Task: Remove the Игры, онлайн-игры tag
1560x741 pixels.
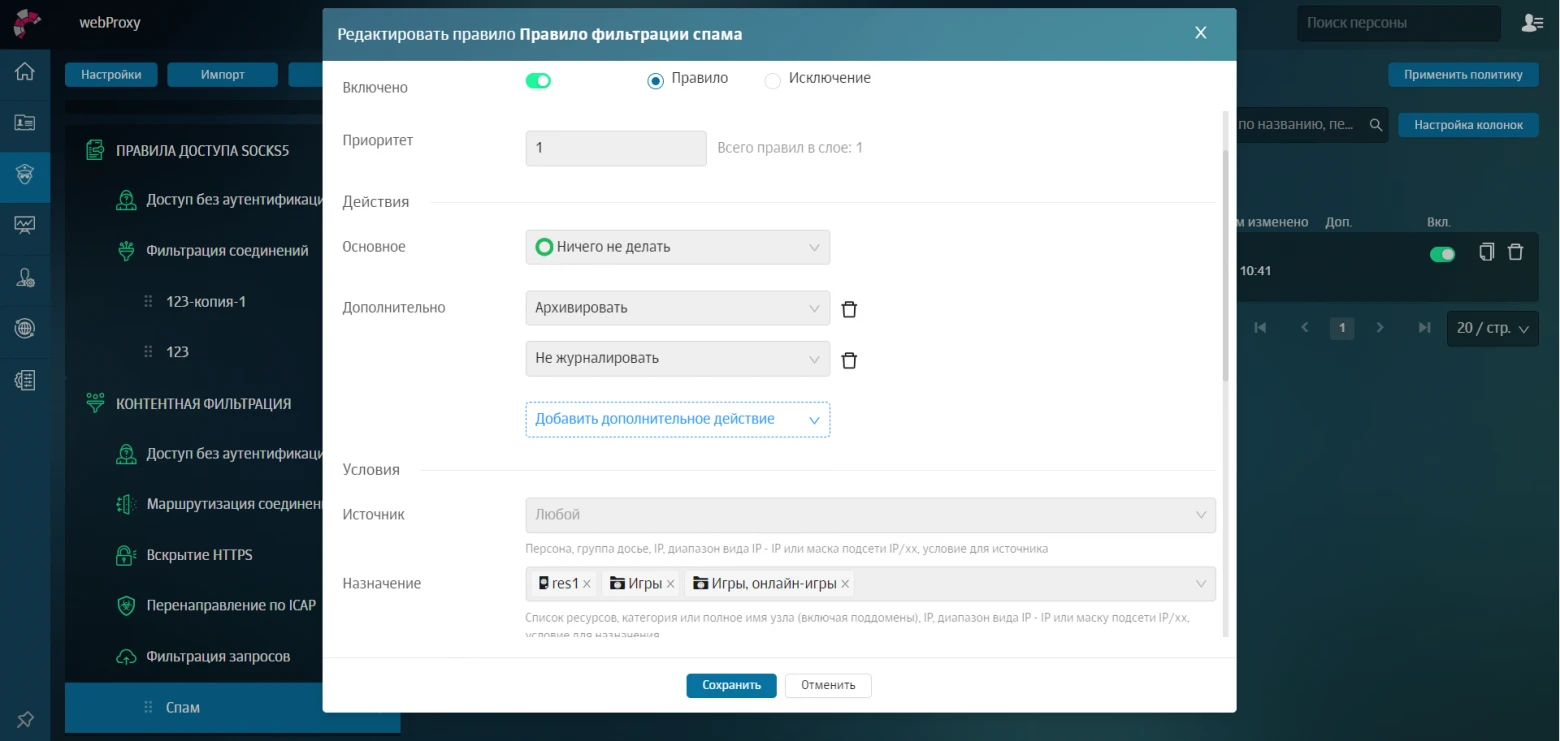Action: tap(845, 584)
